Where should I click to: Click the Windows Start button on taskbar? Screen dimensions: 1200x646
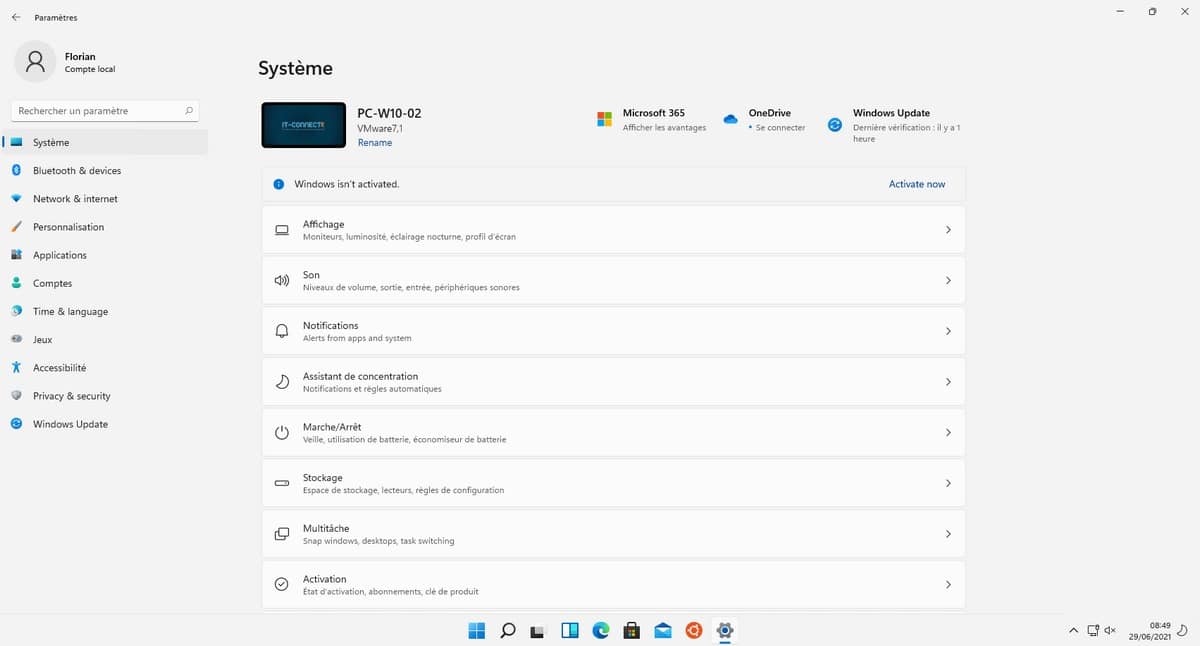[477, 630]
